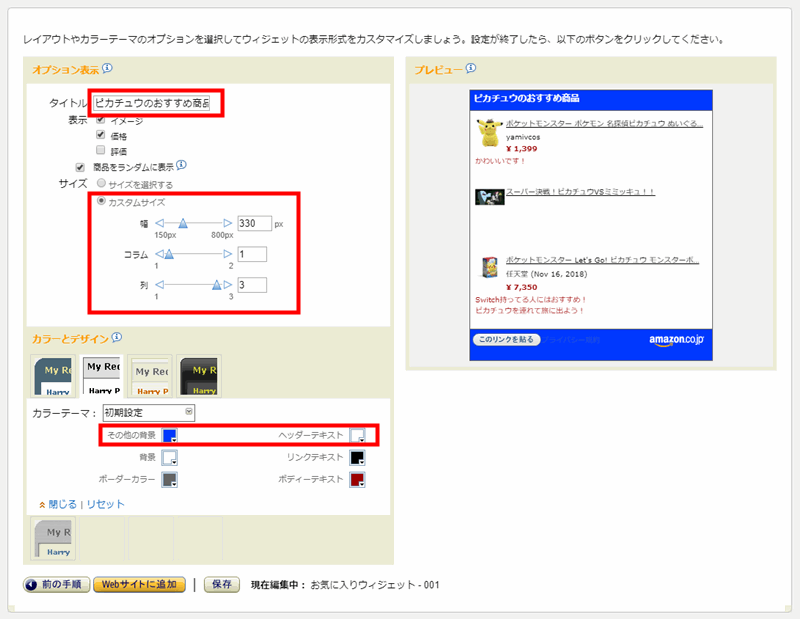The image size is (800, 619).
Task: Click the ピカチュウを連れて旅に出よう！ comment
Action: (x=530, y=311)
